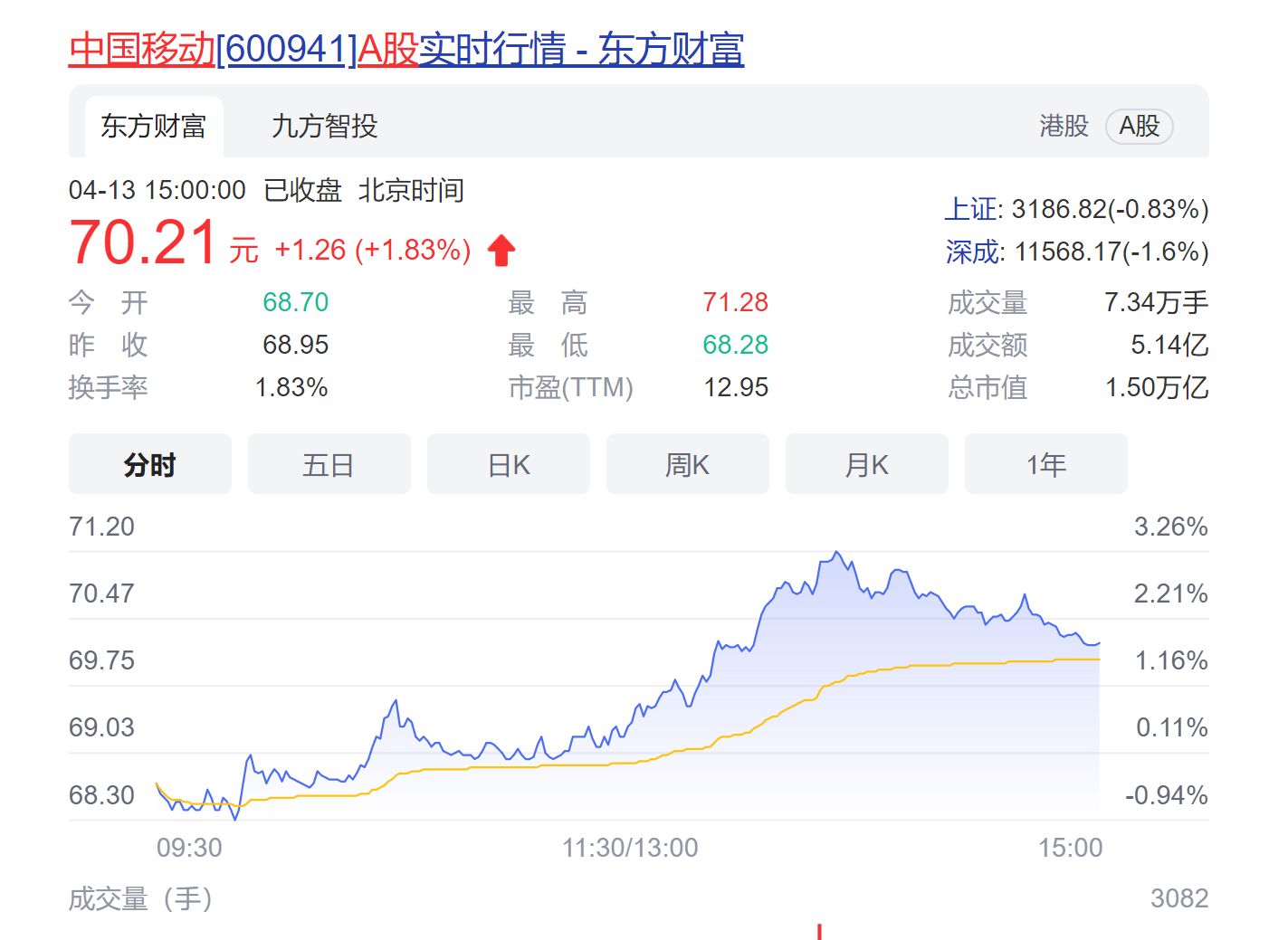Click the red volume bar below chart
1288x940 pixels.
pos(819,932)
